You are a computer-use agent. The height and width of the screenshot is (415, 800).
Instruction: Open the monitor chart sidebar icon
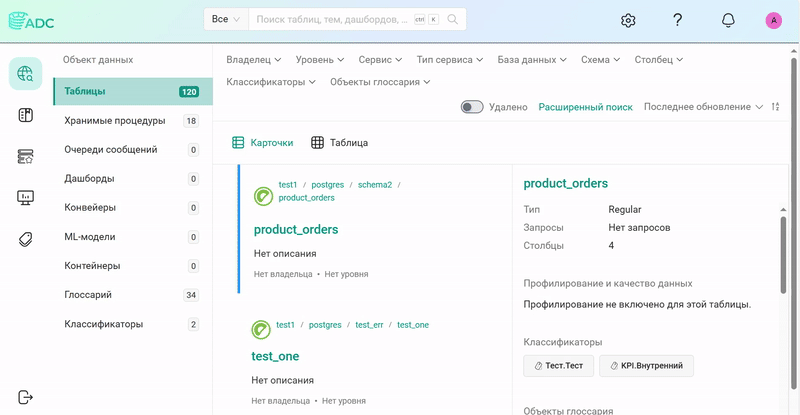[x=26, y=198]
